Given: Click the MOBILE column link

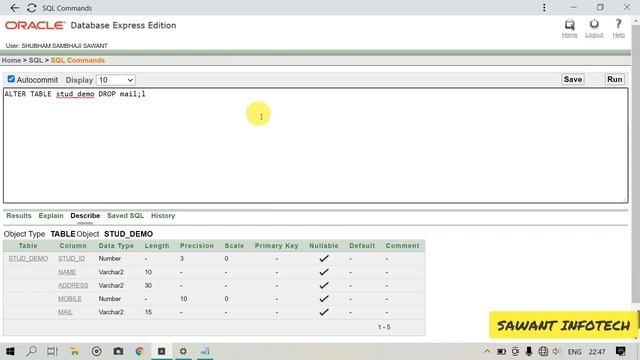Looking at the screenshot, I should (70, 299).
